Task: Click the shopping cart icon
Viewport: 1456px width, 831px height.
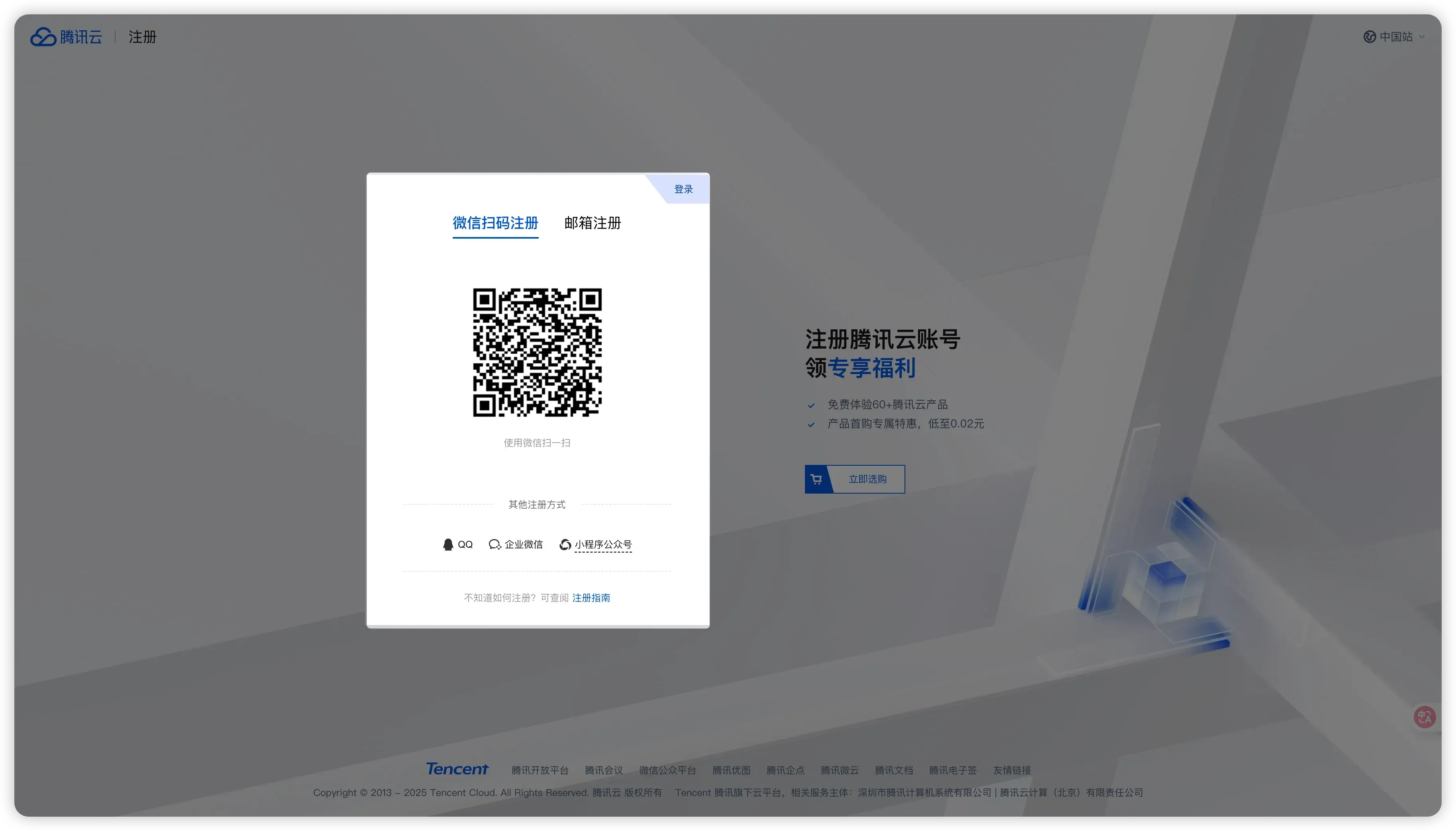Action: [817, 479]
